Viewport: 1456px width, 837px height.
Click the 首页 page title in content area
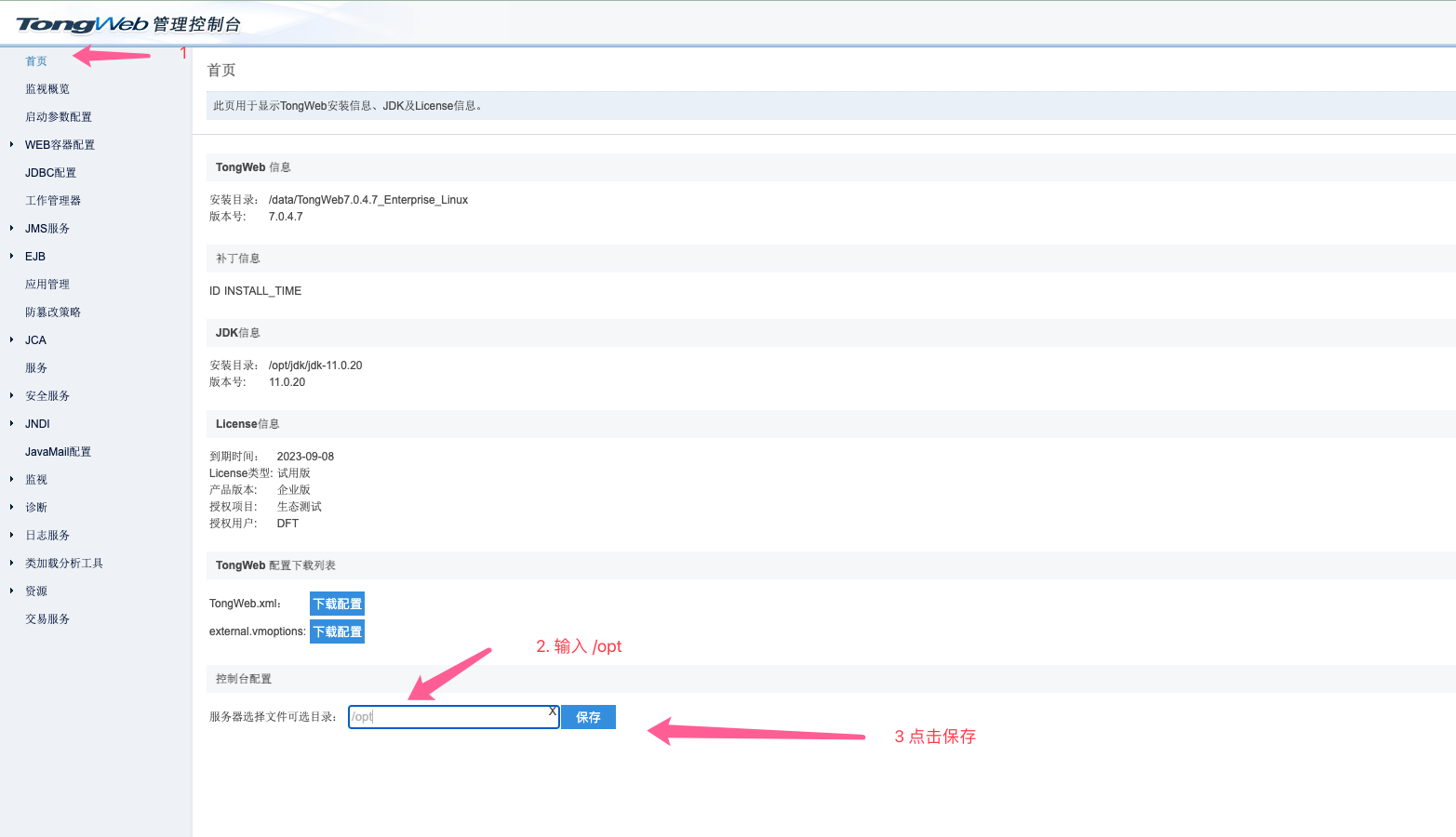221,71
